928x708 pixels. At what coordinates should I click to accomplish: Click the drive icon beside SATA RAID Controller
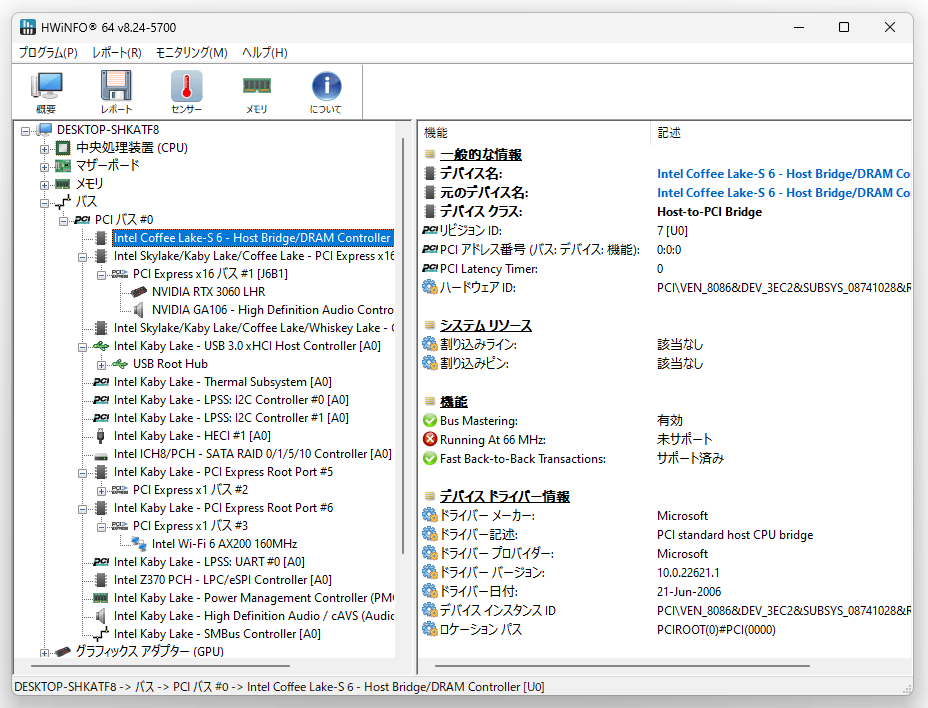pos(101,455)
